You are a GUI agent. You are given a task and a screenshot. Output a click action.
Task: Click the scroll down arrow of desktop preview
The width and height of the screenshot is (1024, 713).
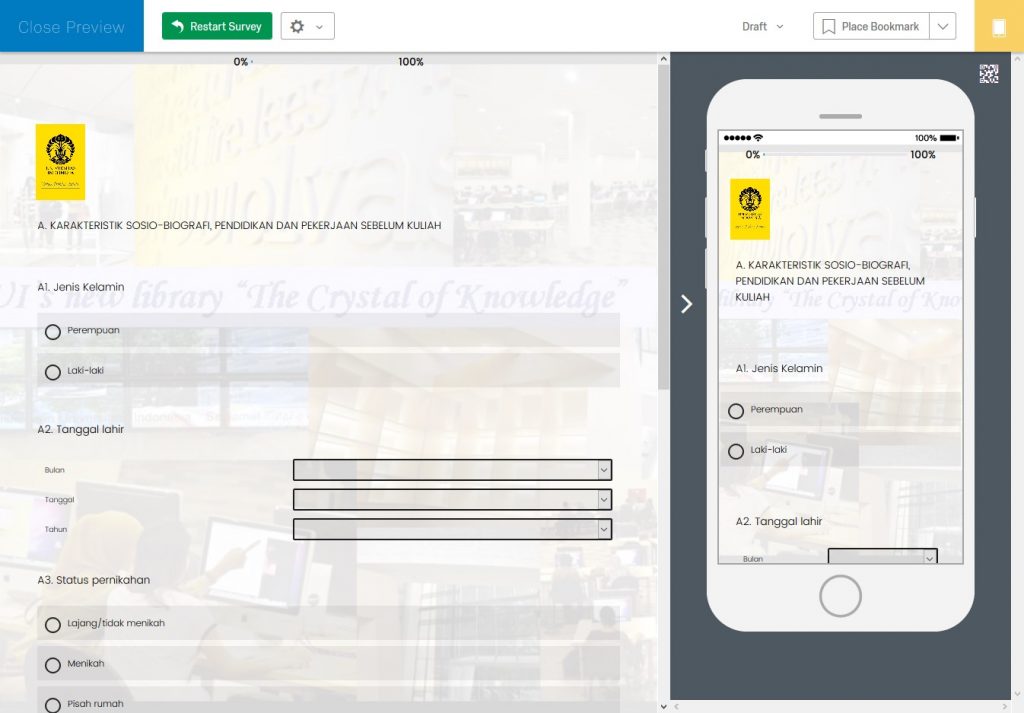coord(664,706)
